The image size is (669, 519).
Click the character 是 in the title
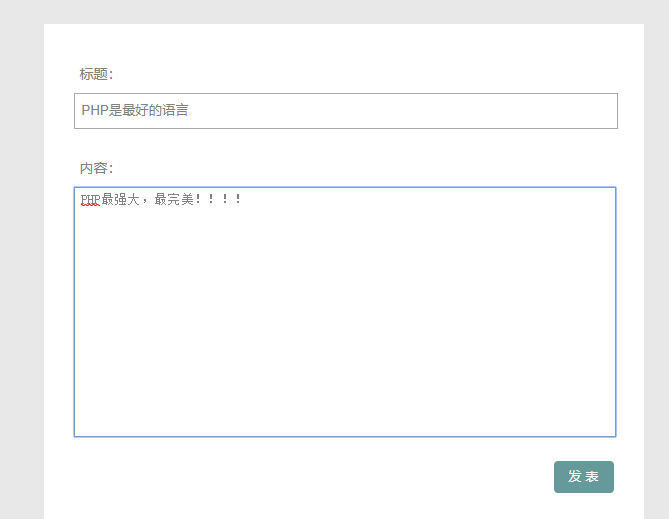(x=115, y=111)
